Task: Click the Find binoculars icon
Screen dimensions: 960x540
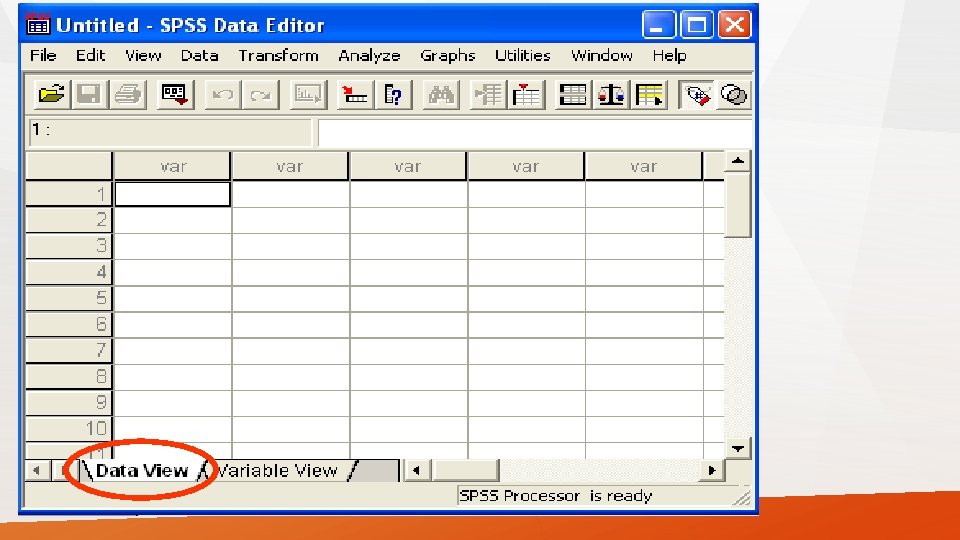Action: click(441, 95)
